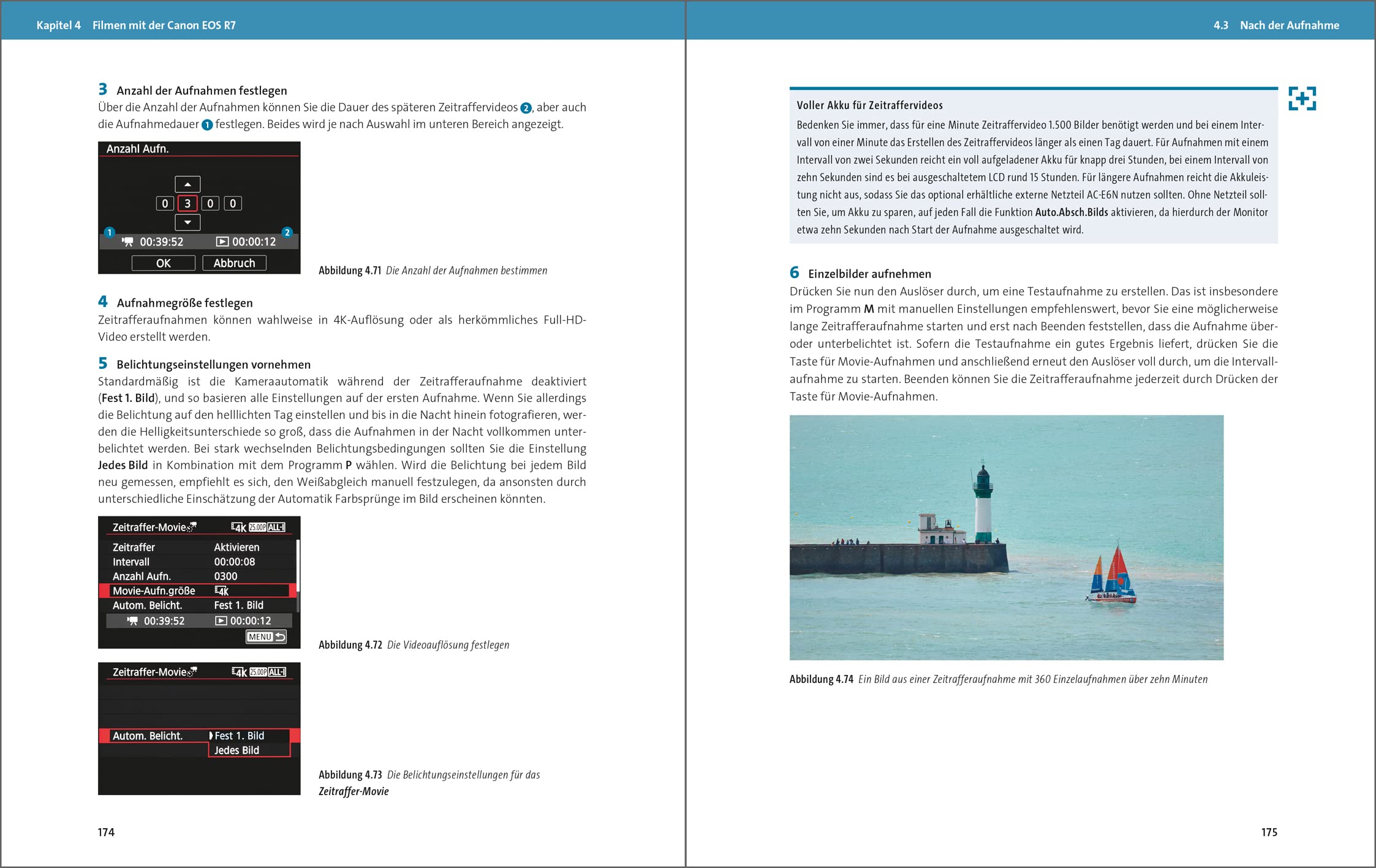Confirm with the OK button
Screen dimensions: 1376x868
(x=164, y=263)
